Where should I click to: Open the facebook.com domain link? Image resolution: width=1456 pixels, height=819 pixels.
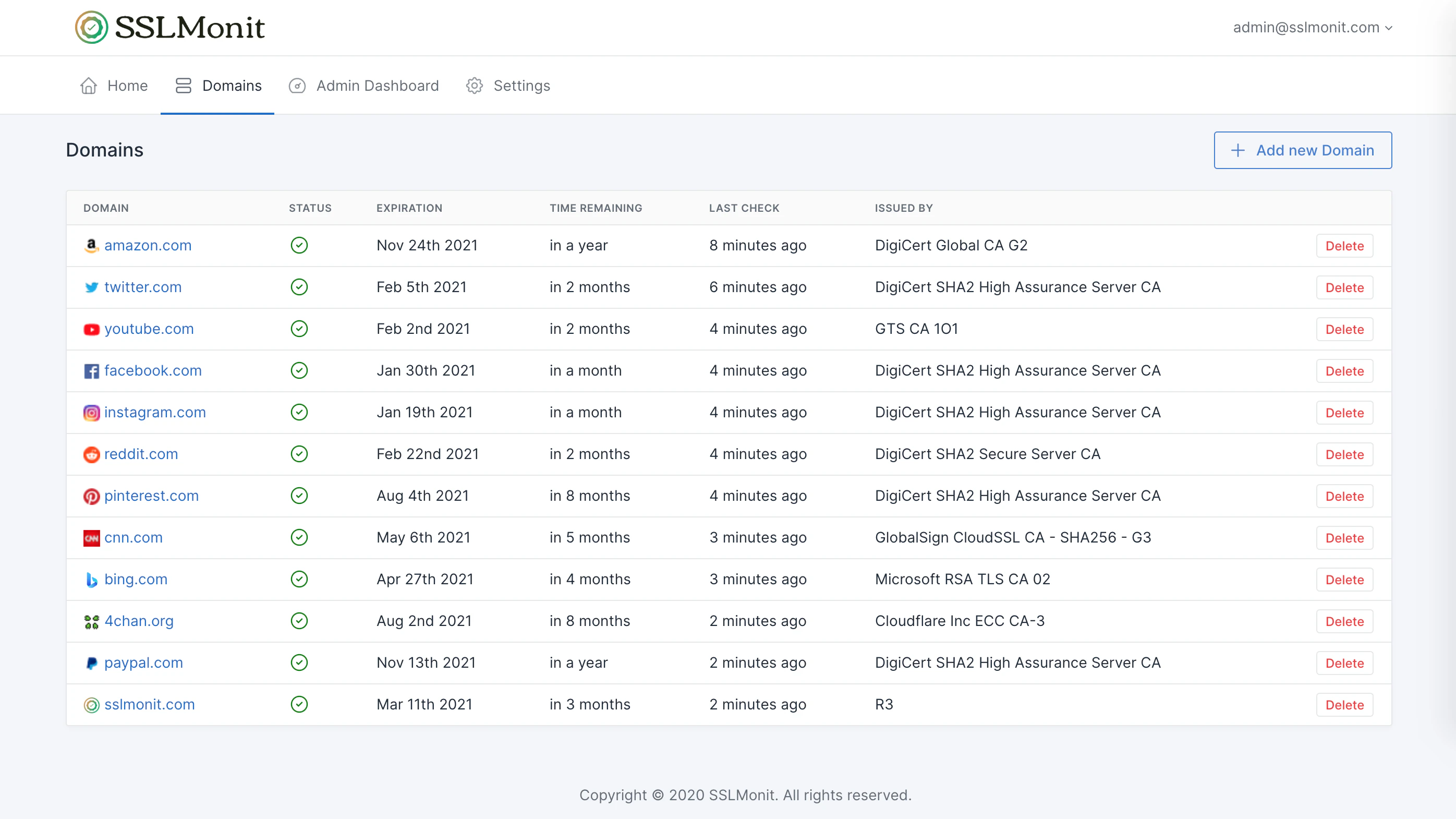coord(153,371)
